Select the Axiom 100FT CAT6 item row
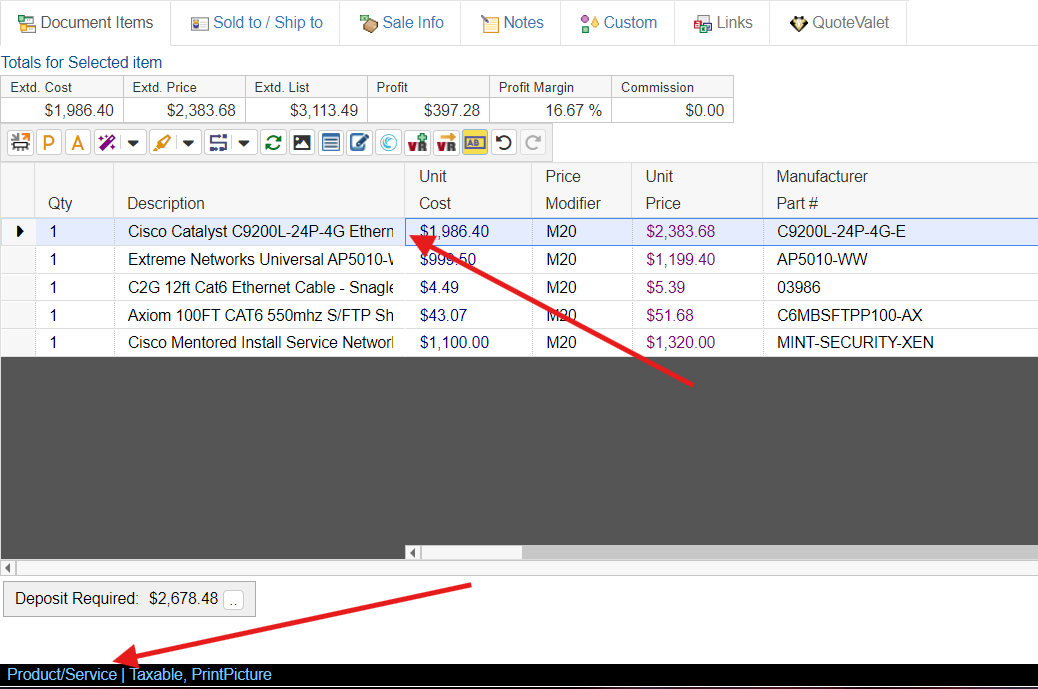 coord(260,315)
